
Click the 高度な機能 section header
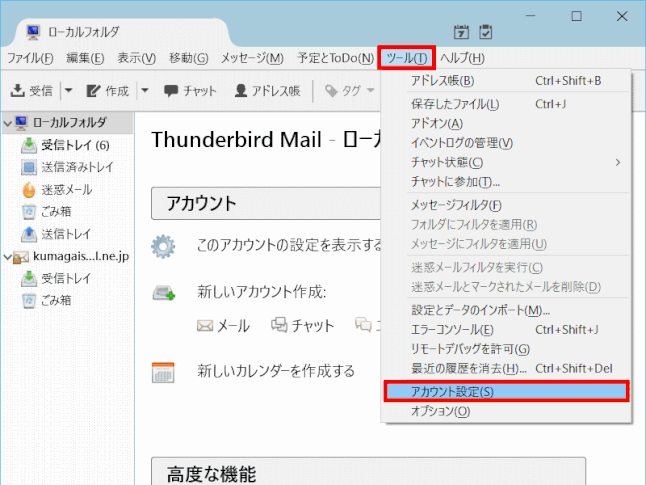(x=368, y=471)
